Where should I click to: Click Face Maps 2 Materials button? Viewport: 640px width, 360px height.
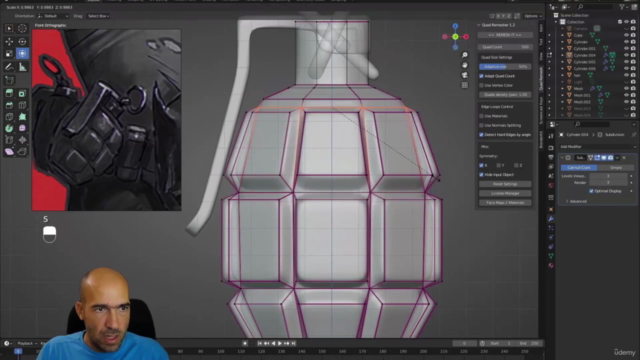point(505,203)
